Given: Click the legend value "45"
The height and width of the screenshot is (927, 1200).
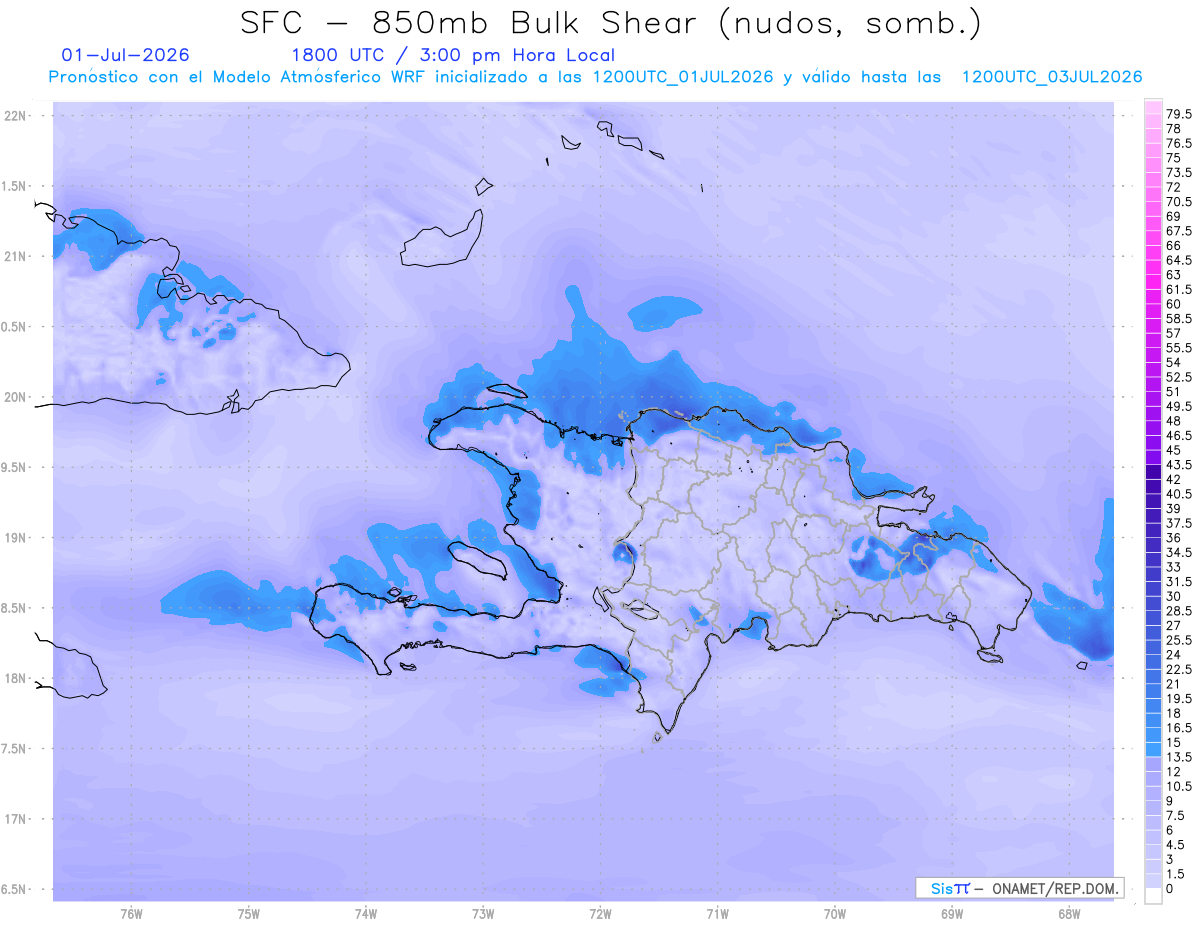Looking at the screenshot, I should point(1173,449).
